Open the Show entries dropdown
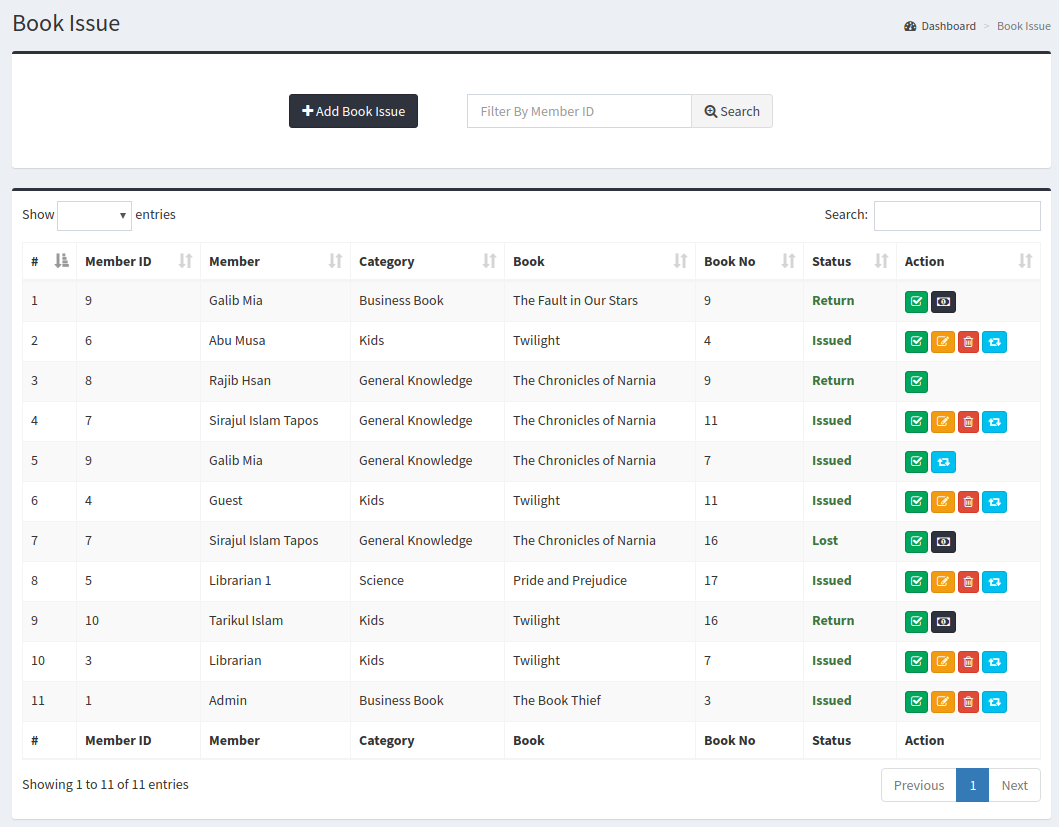This screenshot has height=827, width=1059. pos(94,215)
